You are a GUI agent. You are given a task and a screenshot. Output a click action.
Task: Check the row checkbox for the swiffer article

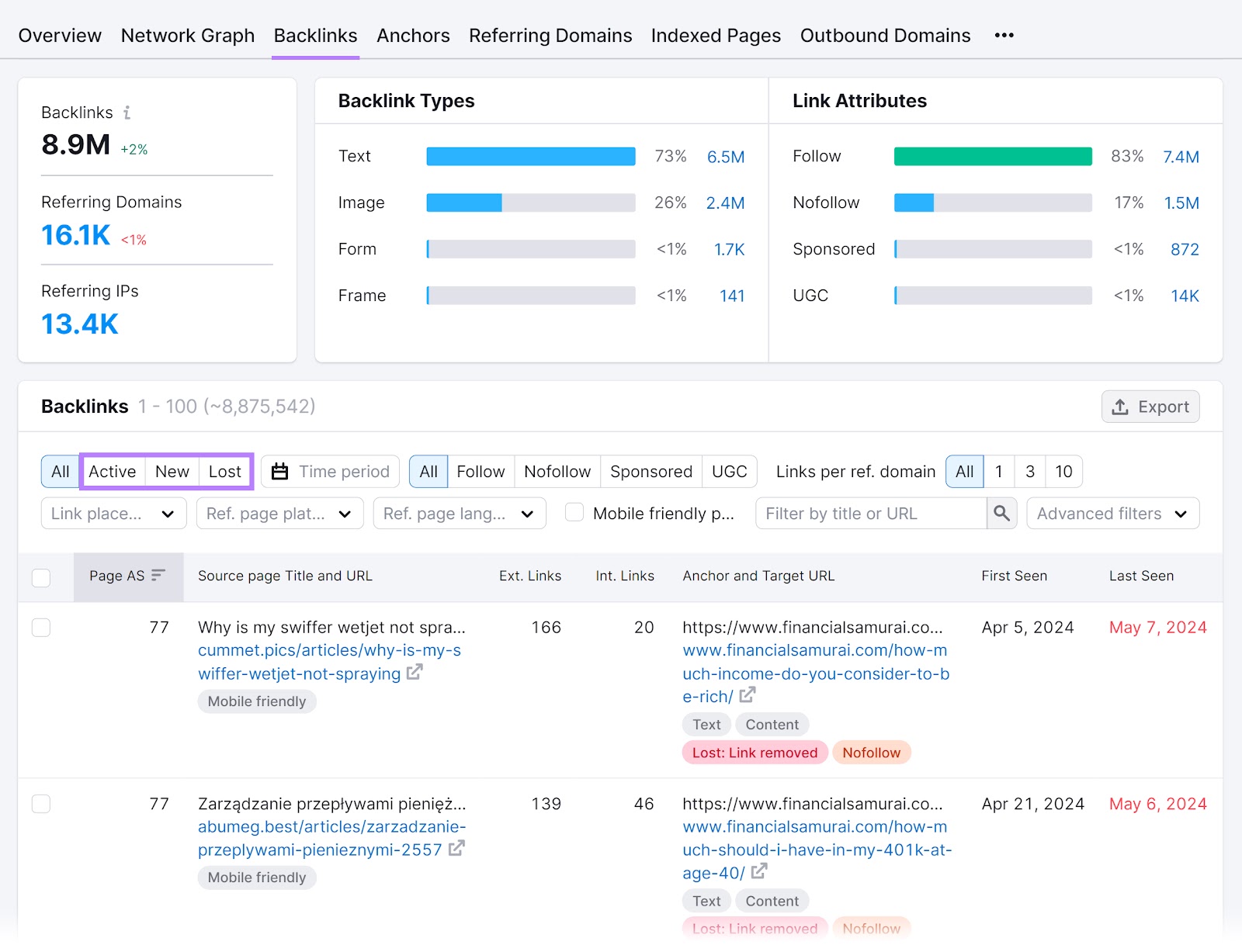pos(40,627)
